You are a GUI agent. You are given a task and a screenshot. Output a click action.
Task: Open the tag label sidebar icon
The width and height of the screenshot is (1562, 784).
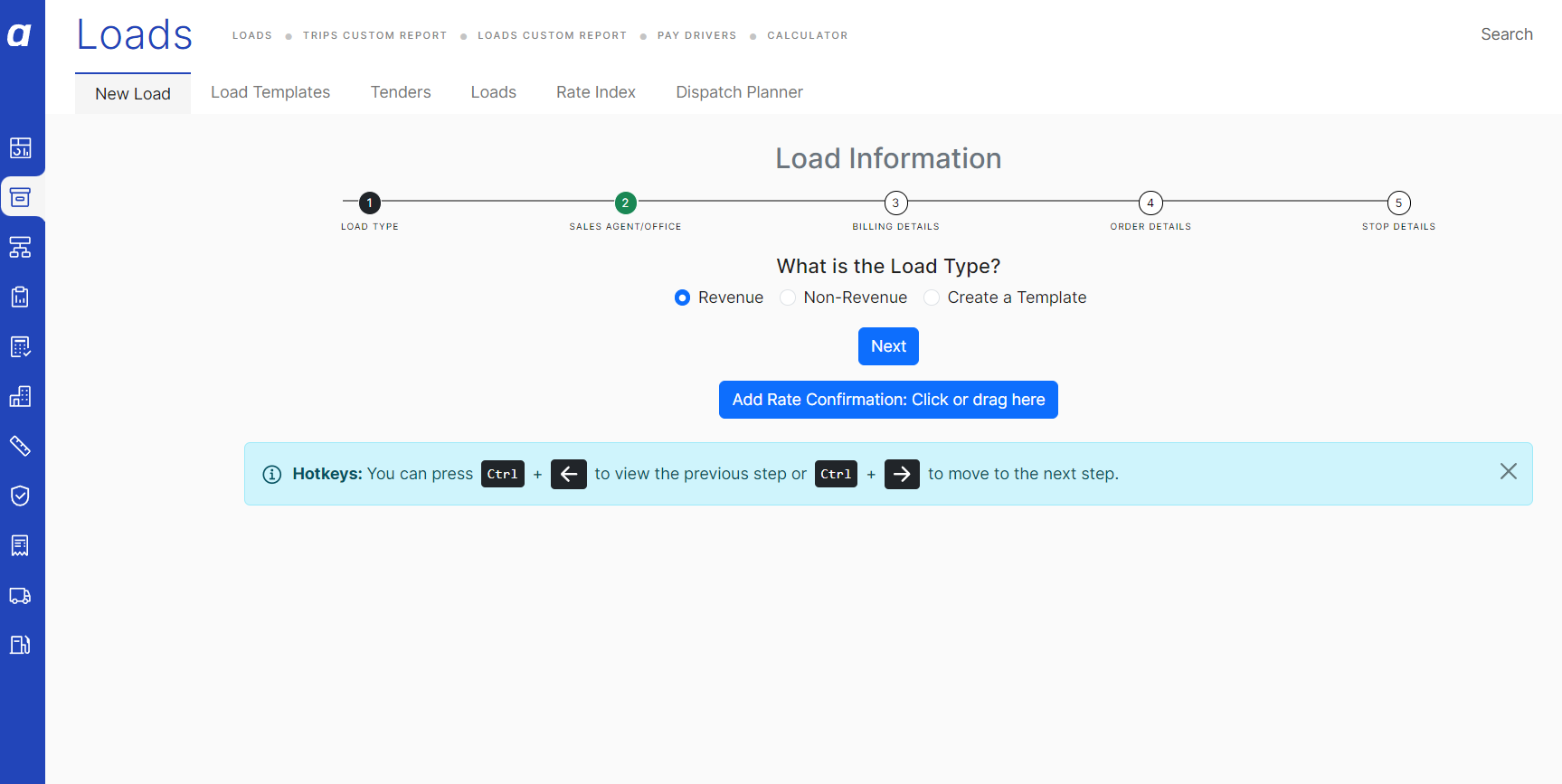pyautogui.click(x=20, y=446)
